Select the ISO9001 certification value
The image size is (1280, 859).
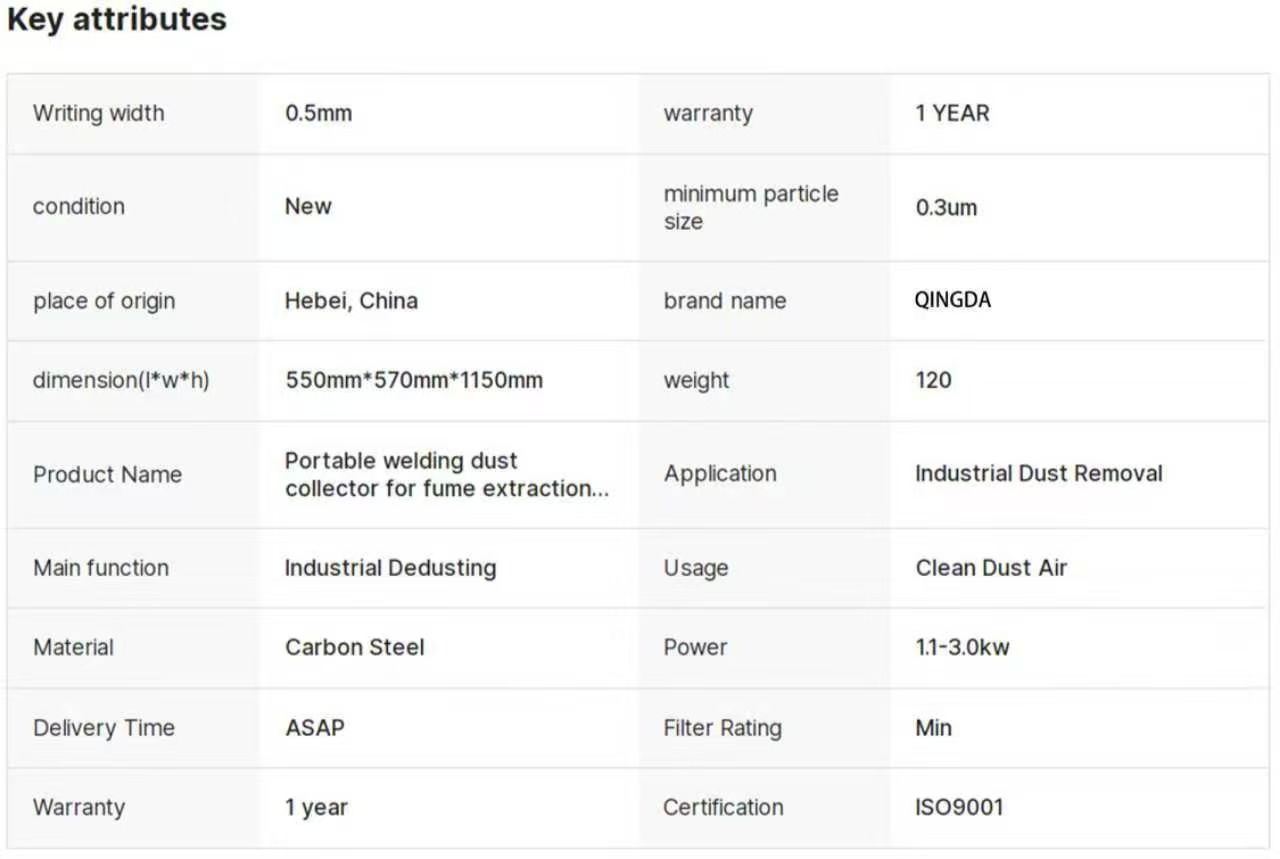tap(958, 807)
